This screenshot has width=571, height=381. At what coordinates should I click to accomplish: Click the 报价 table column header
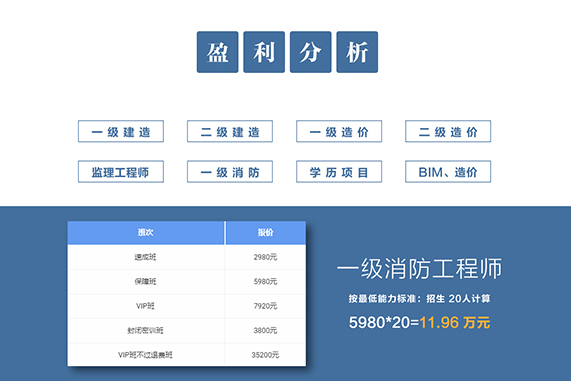[265, 232]
